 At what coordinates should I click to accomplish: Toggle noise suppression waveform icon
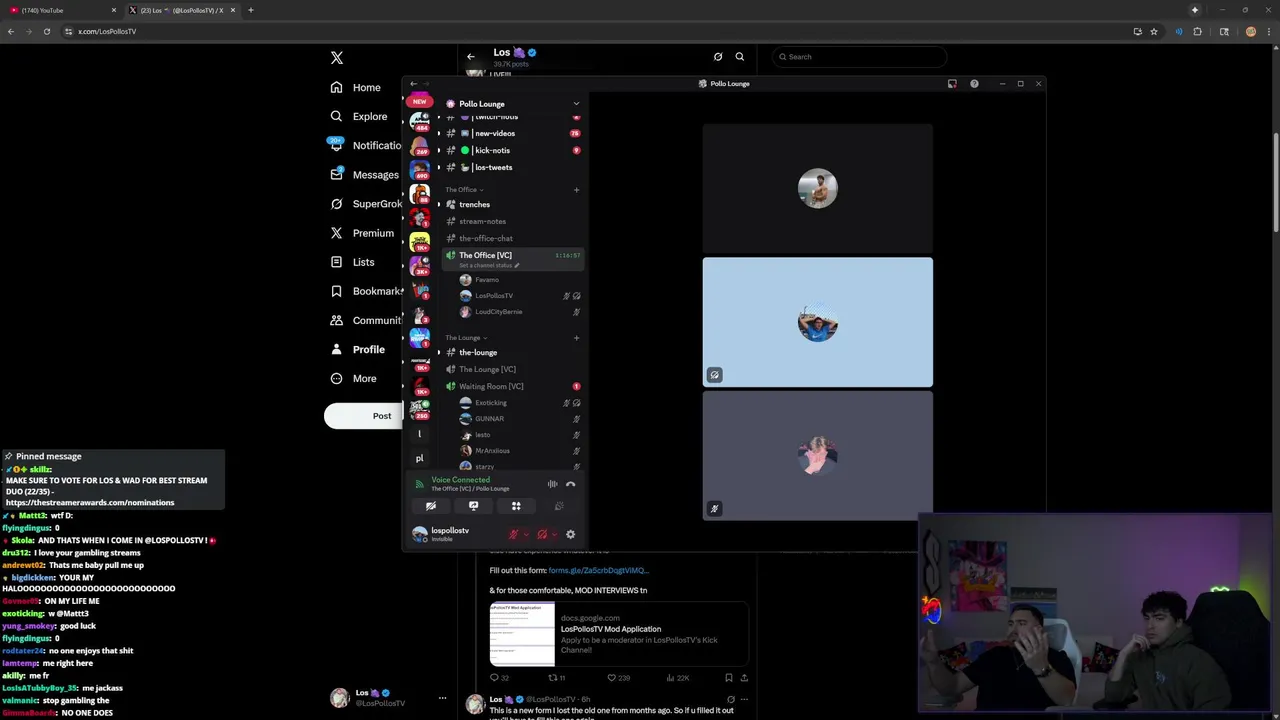tap(552, 484)
